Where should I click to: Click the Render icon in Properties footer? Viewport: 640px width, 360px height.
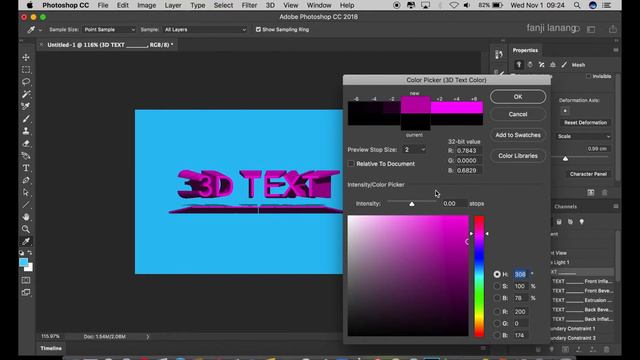click(x=591, y=192)
